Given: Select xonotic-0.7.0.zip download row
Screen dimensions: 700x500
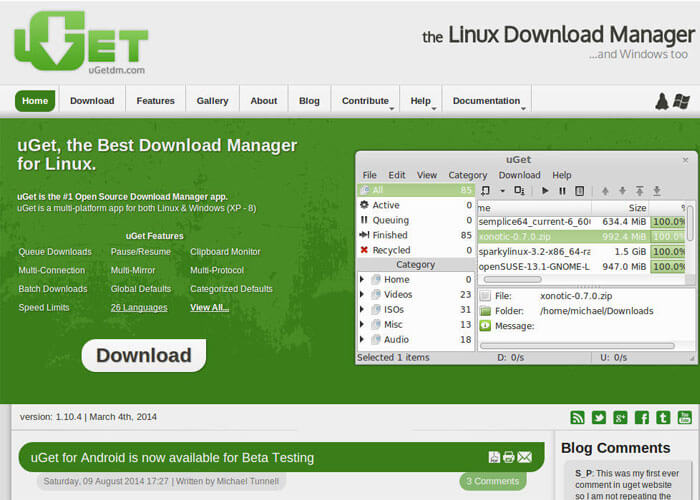Looking at the screenshot, I should (x=581, y=237).
